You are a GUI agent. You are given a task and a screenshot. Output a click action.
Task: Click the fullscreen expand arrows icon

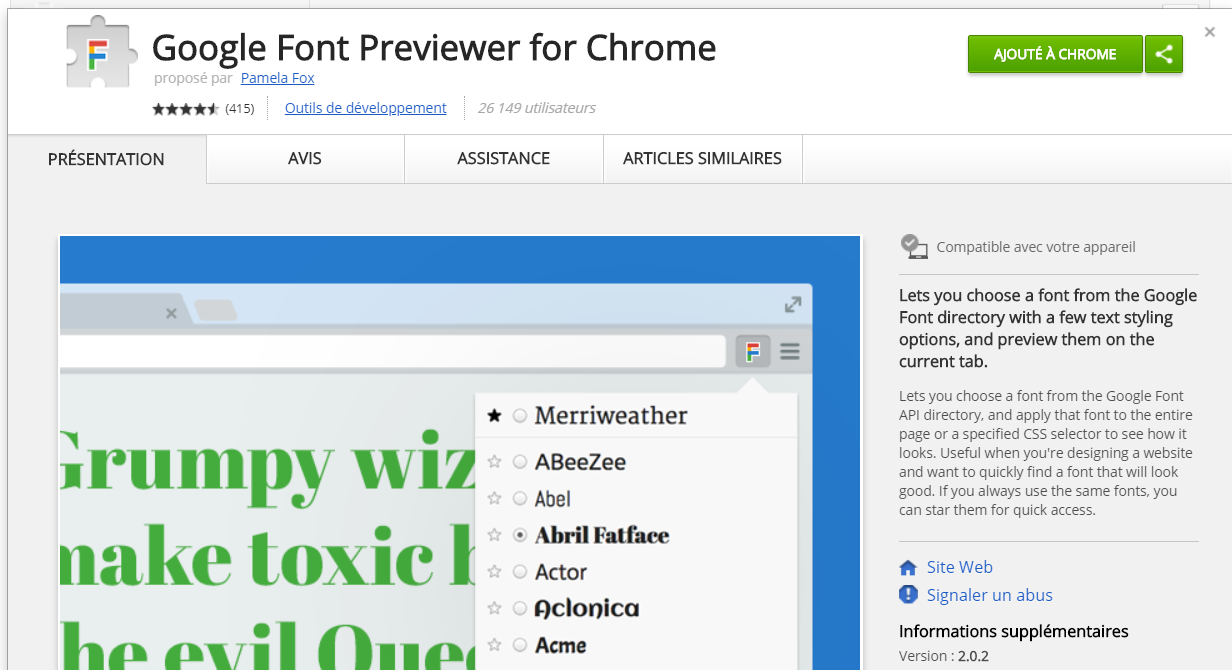(x=792, y=304)
